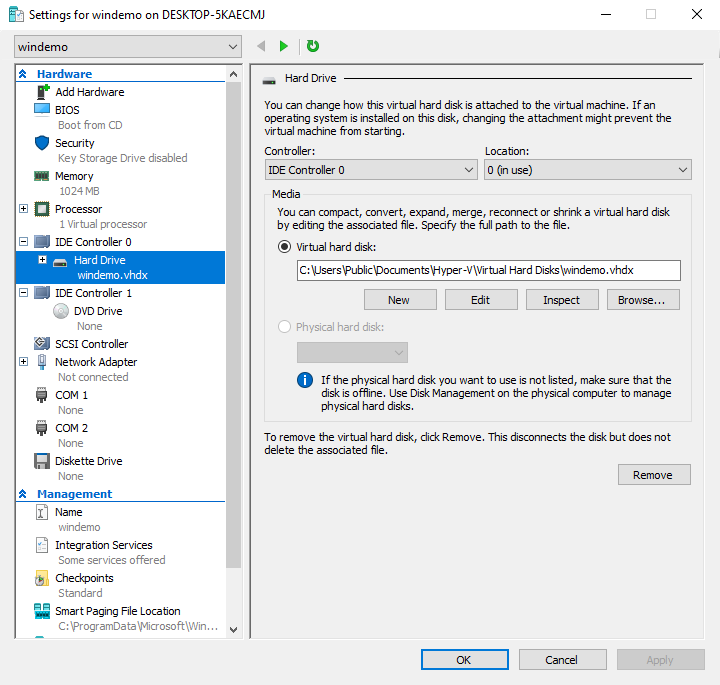Open the Controller dropdown
Viewport: 720px width, 685px height.
[370, 170]
